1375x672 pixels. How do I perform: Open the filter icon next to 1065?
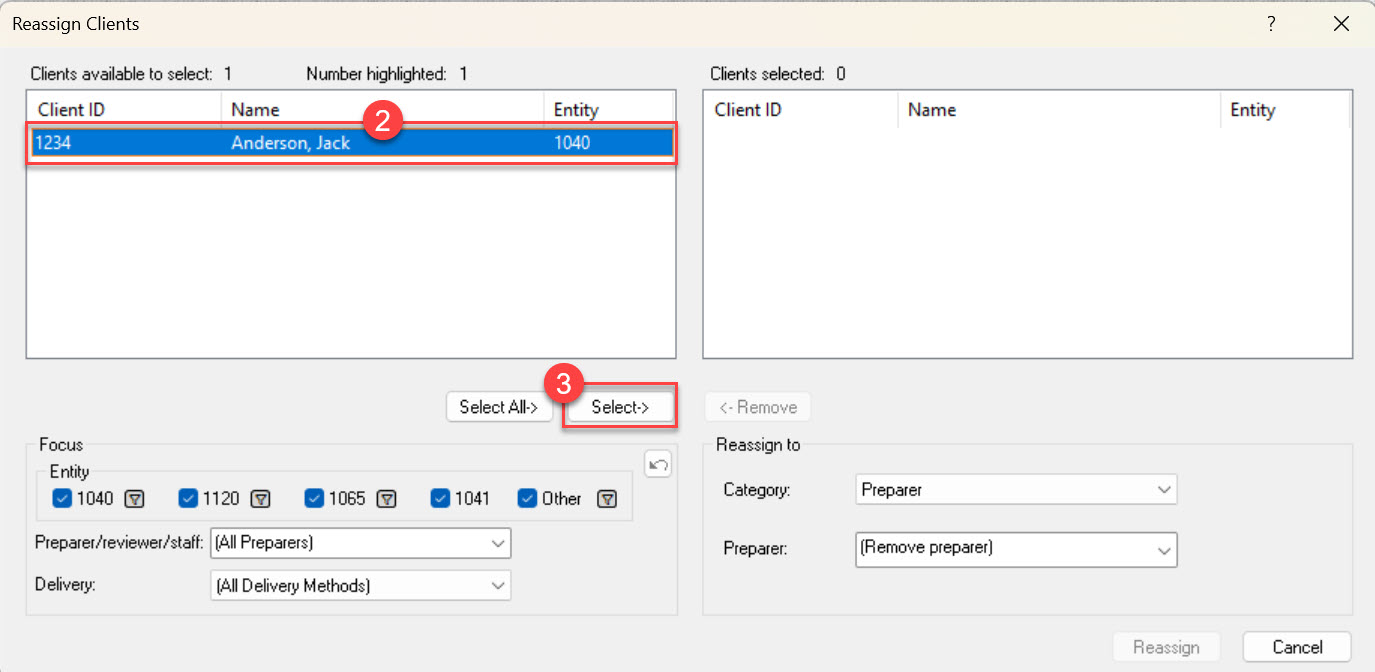(387, 499)
